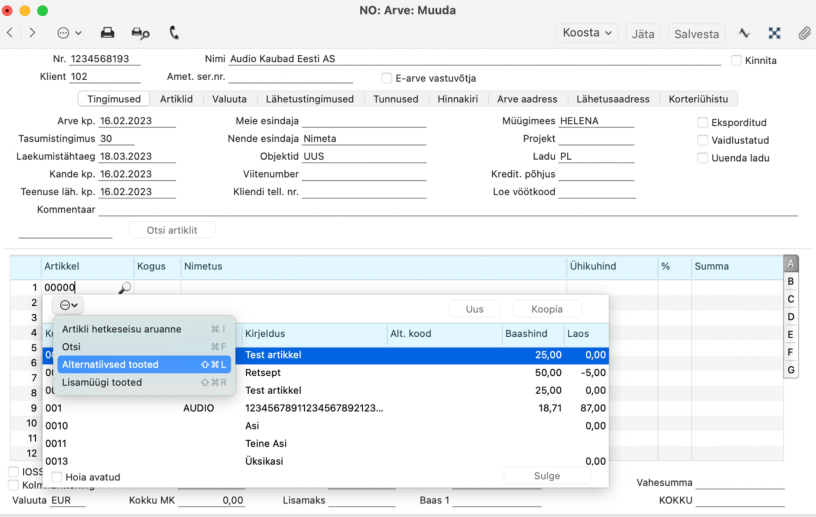Switch to row view A
Viewport: 816px width, 517px height.
[x=790, y=264]
